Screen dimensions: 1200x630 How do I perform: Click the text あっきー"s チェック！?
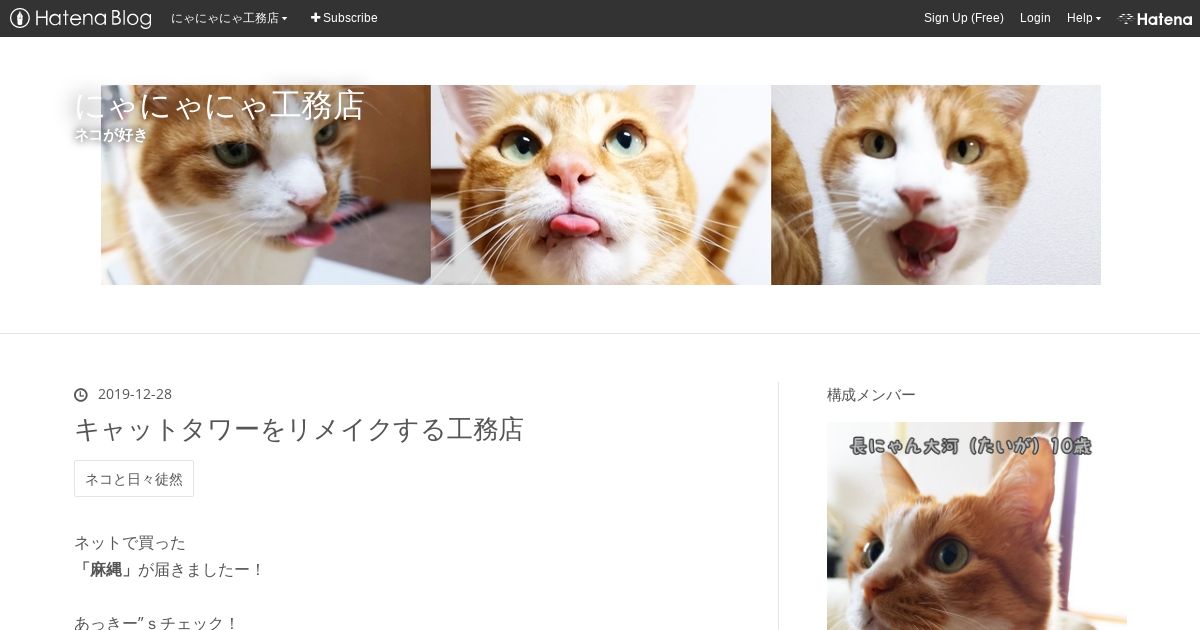click(x=157, y=623)
